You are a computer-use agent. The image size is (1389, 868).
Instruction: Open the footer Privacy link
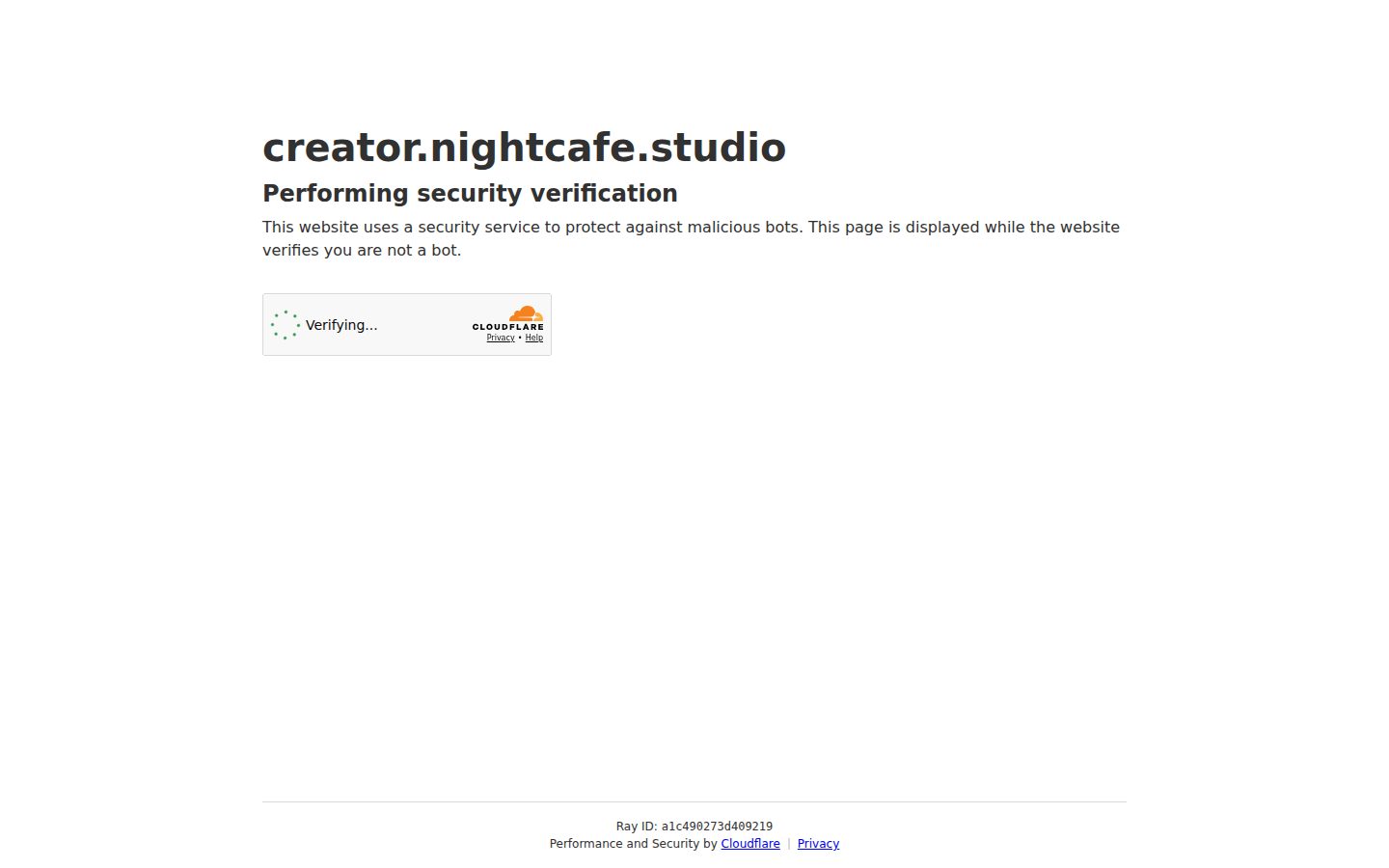(818, 844)
